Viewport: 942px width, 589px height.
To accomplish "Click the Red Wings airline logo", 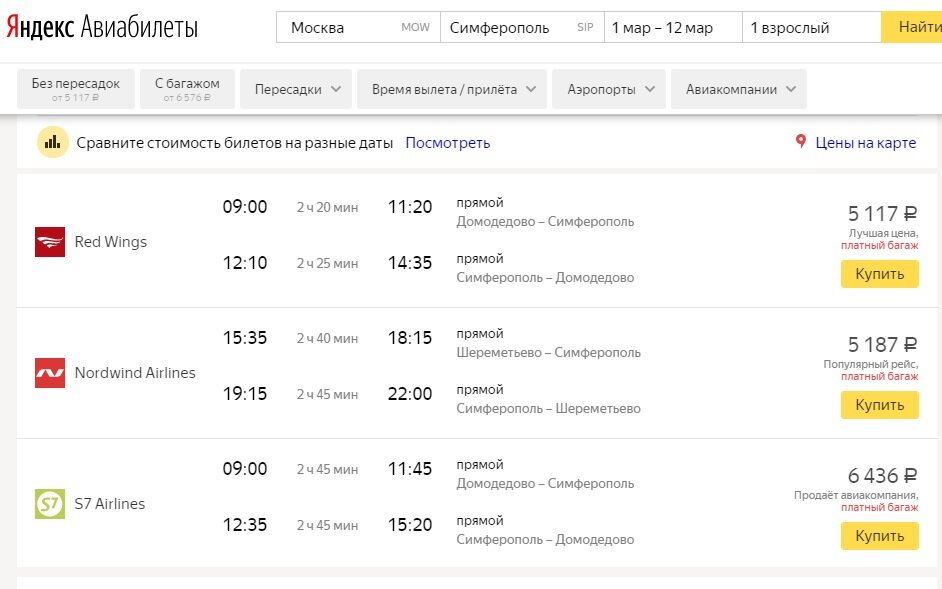I will (x=50, y=242).
